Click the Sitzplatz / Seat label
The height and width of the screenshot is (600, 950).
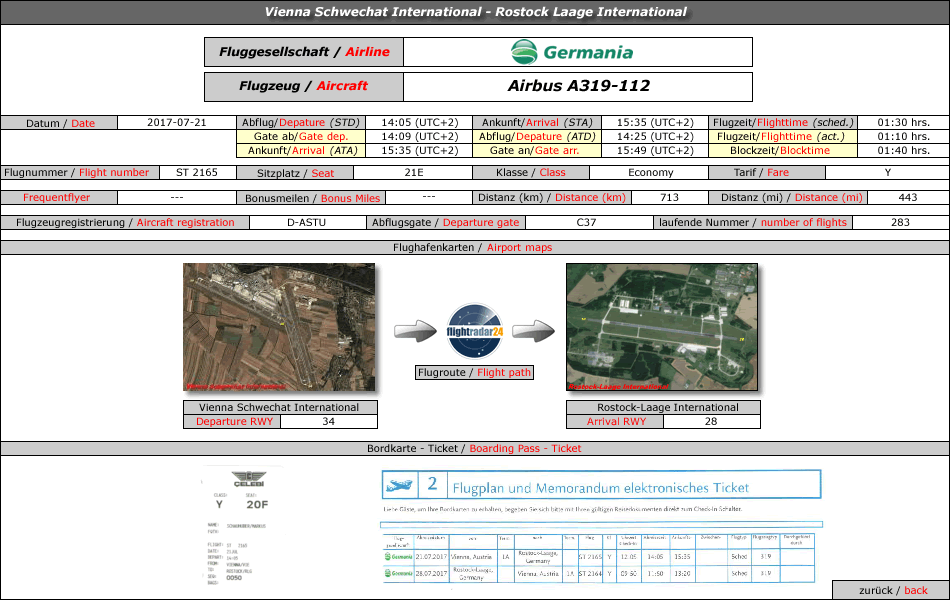(295, 173)
